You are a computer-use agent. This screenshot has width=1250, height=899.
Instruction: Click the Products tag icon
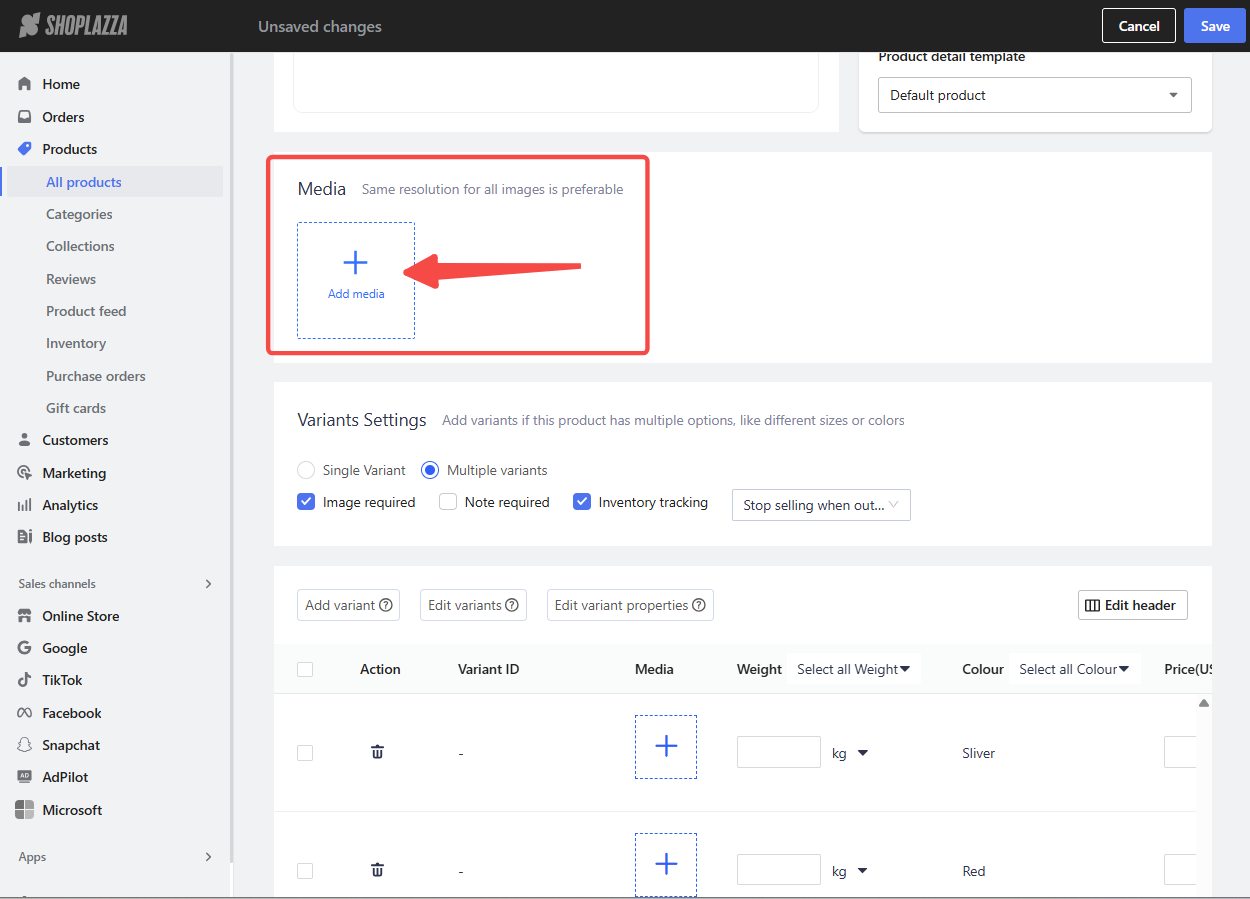(25, 149)
